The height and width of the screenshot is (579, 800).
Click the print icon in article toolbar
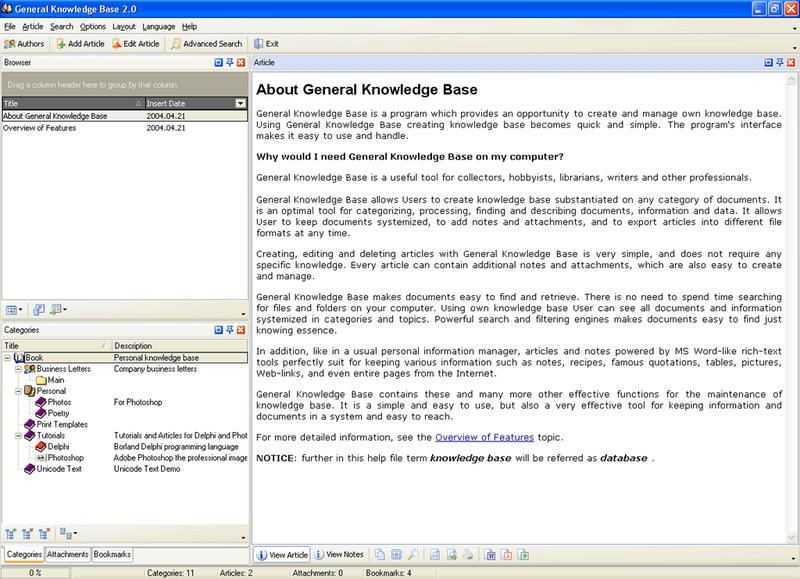pyautogui.click(x=468, y=555)
